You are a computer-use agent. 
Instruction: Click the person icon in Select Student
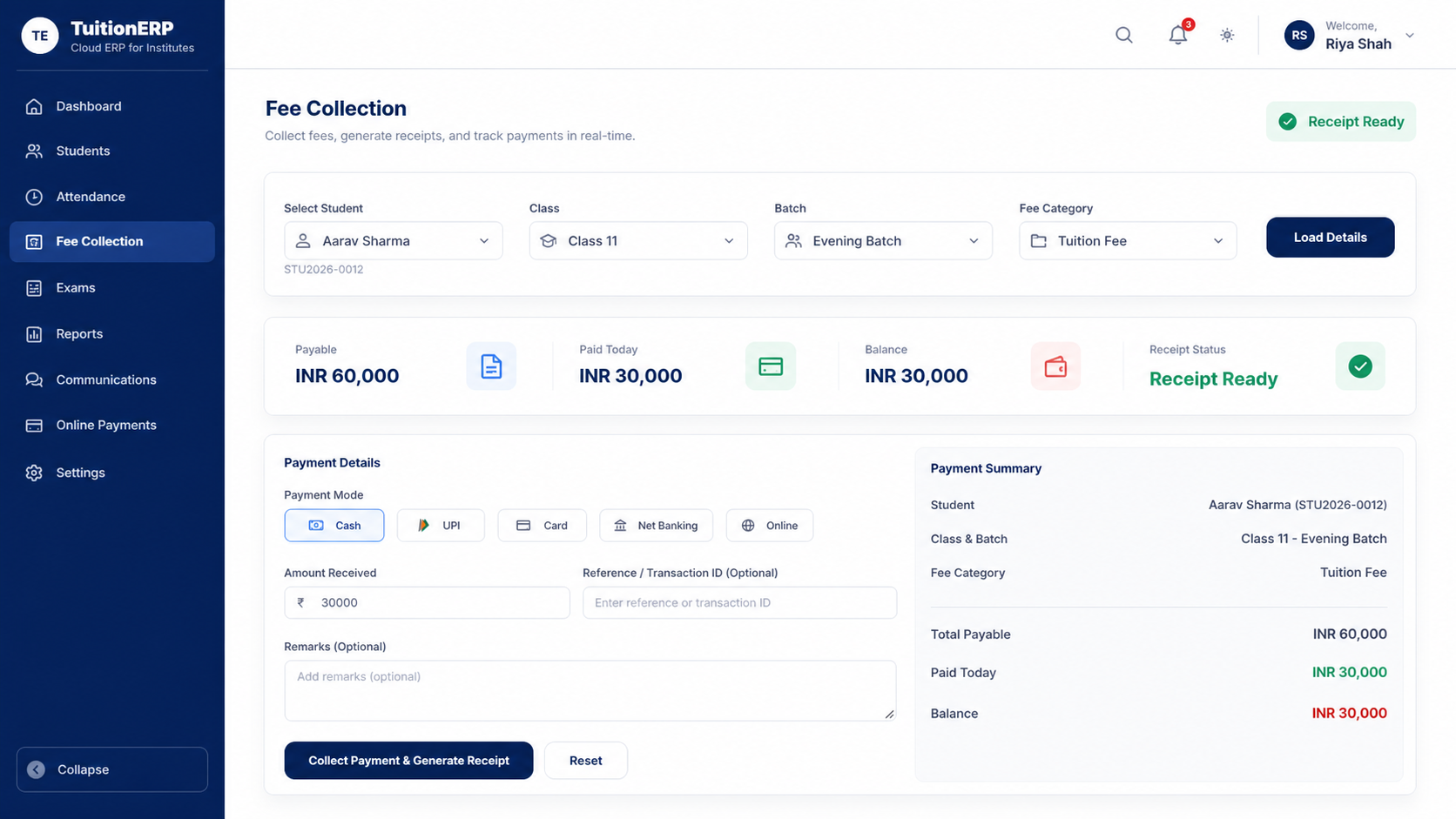303,241
